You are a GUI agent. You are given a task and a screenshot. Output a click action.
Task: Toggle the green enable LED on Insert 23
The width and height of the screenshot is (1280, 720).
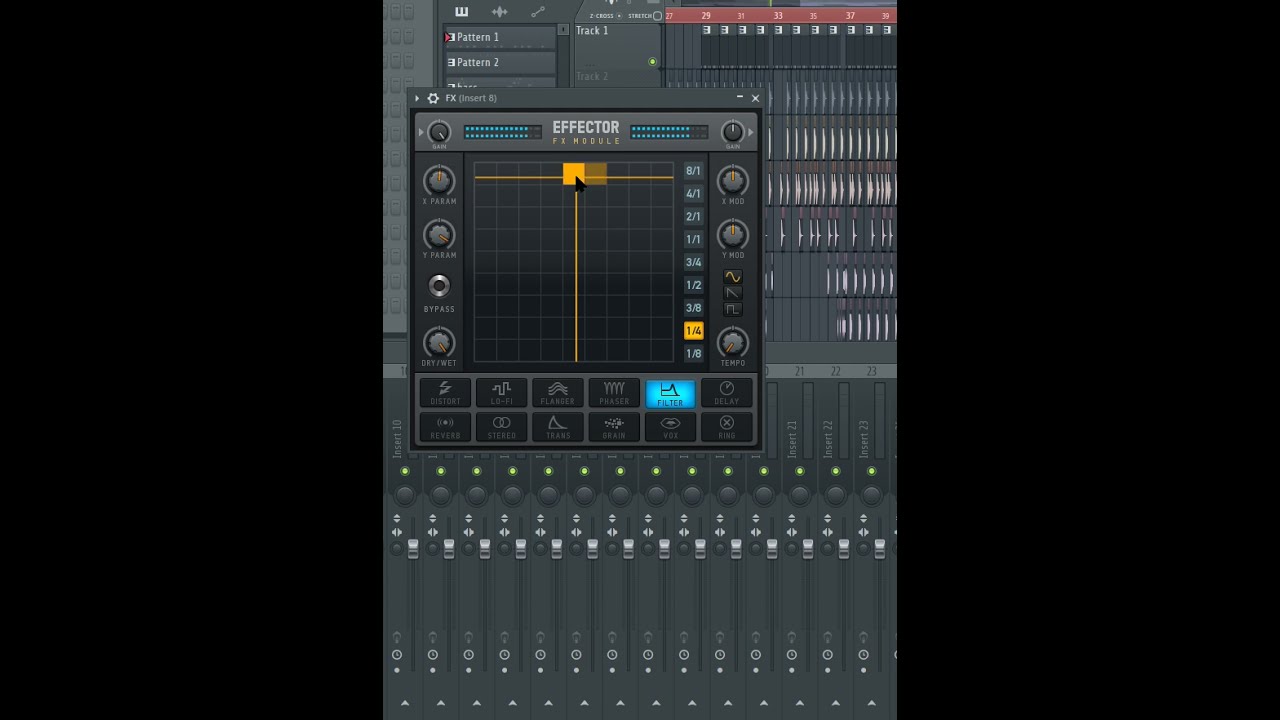coord(872,471)
